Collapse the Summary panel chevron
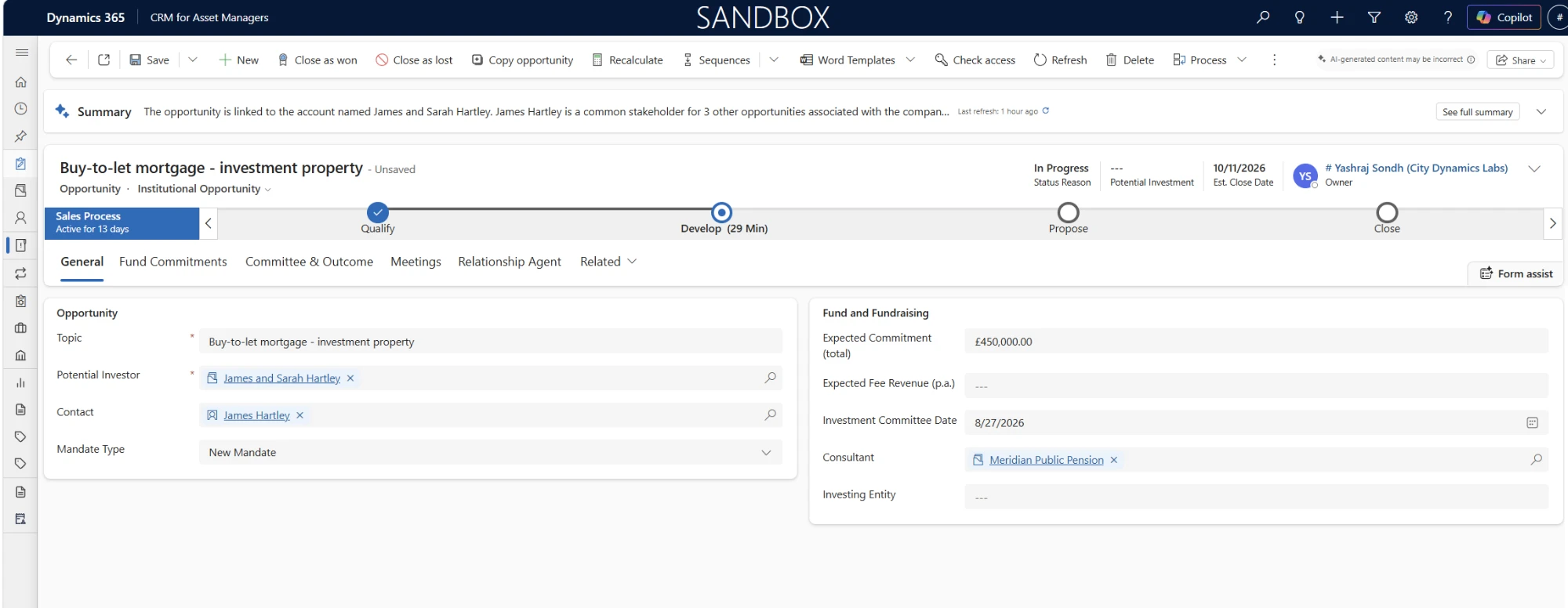This screenshot has width=1568, height=608. click(1541, 112)
